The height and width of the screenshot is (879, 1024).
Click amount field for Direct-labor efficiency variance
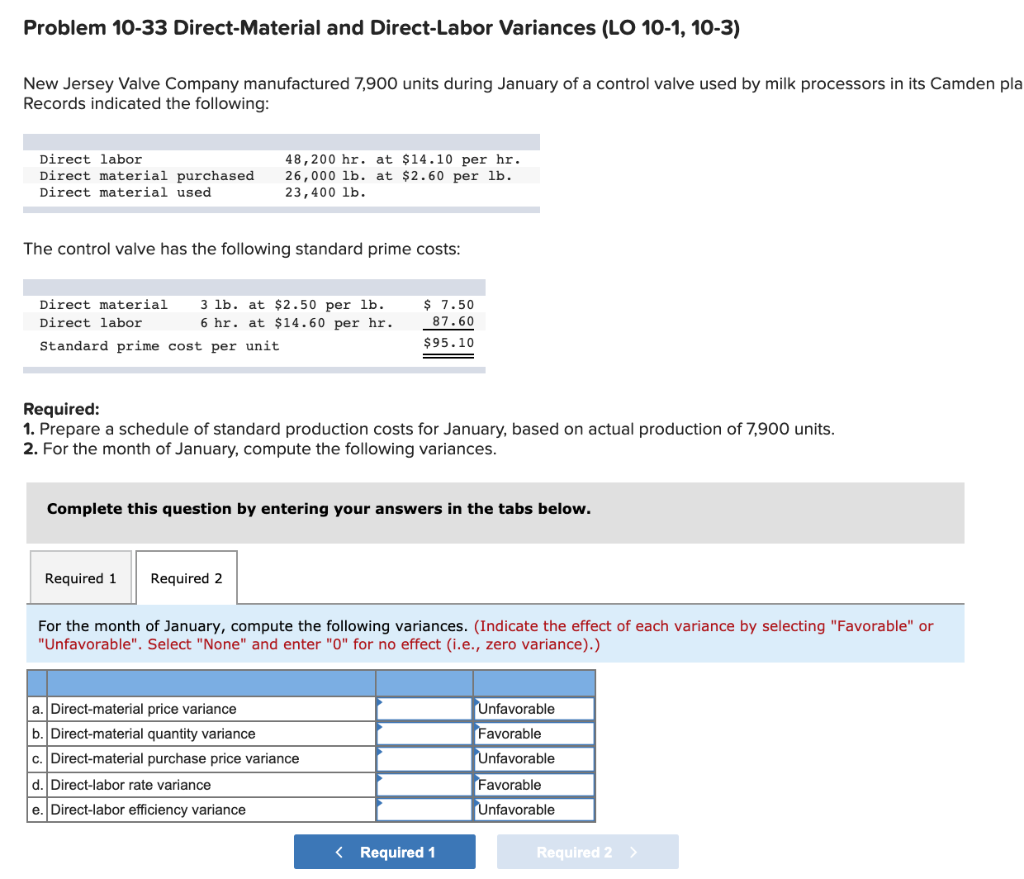pyautogui.click(x=424, y=810)
